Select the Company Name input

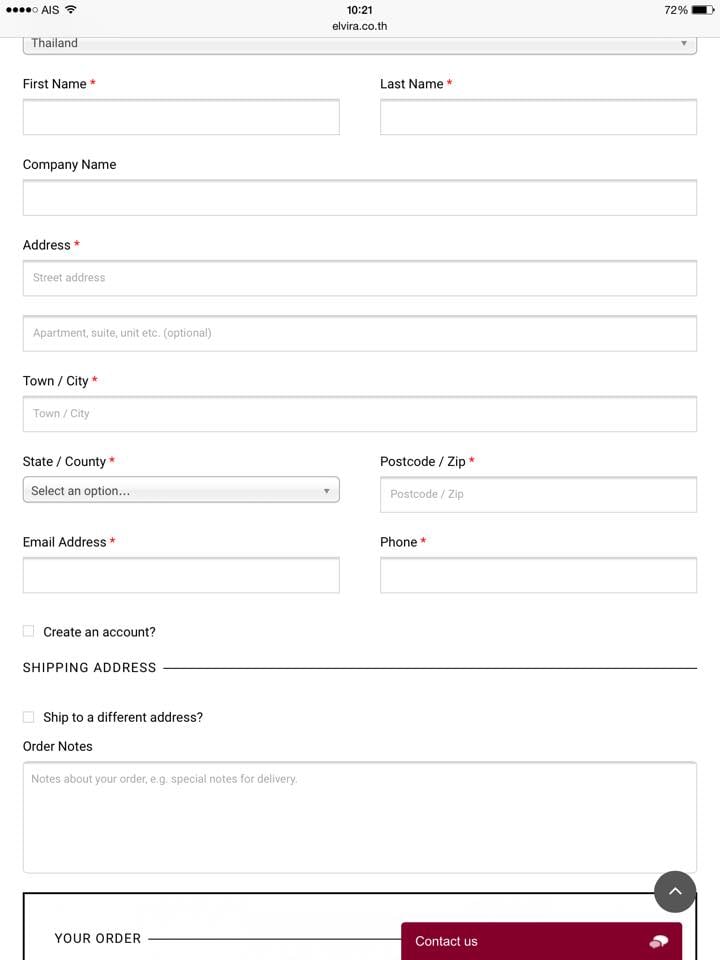pyautogui.click(x=360, y=198)
